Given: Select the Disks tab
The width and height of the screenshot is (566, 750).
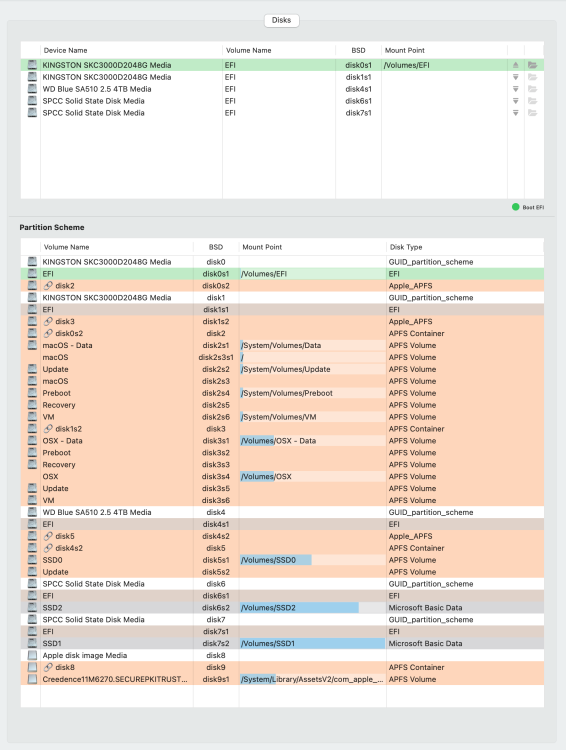Looking at the screenshot, I should [281, 20].
